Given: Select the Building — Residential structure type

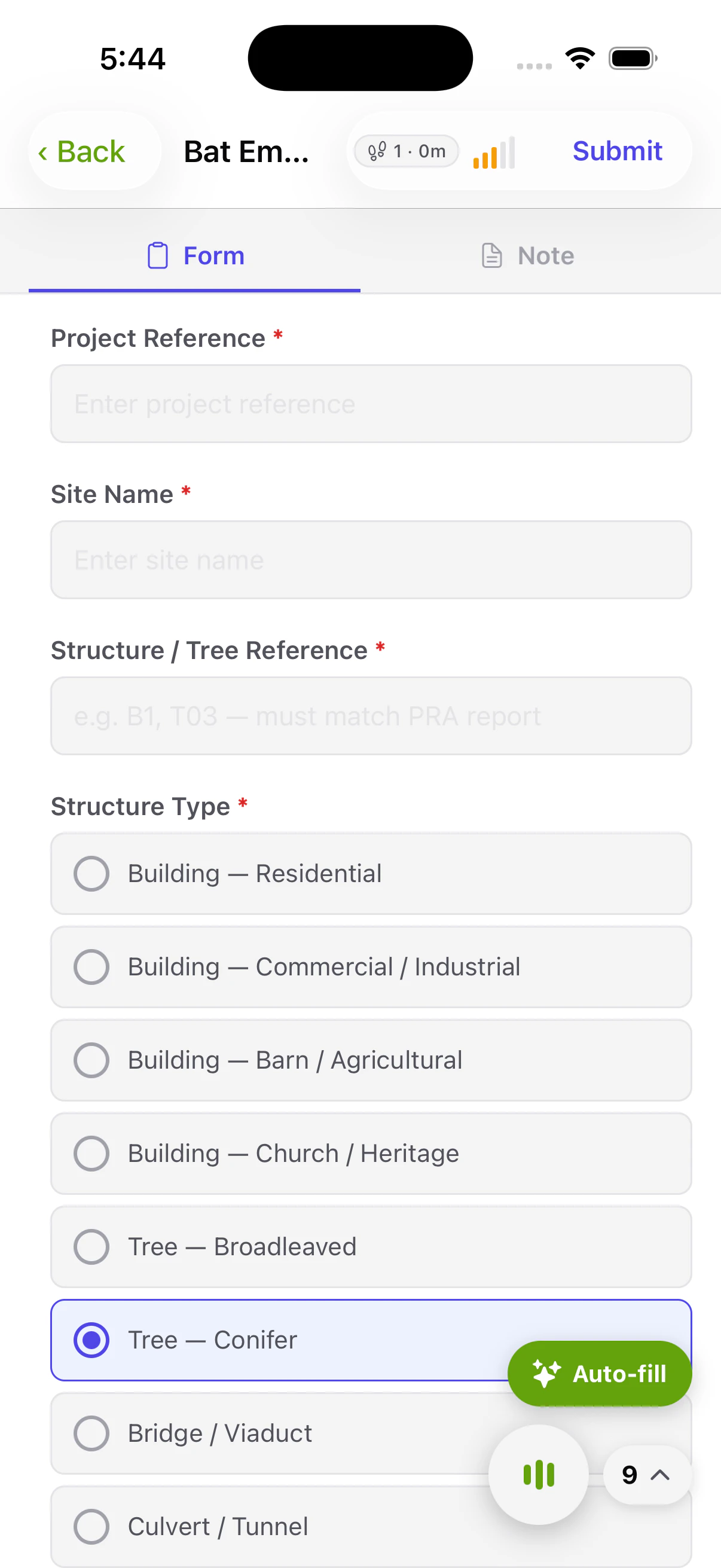Looking at the screenshot, I should pos(371,874).
